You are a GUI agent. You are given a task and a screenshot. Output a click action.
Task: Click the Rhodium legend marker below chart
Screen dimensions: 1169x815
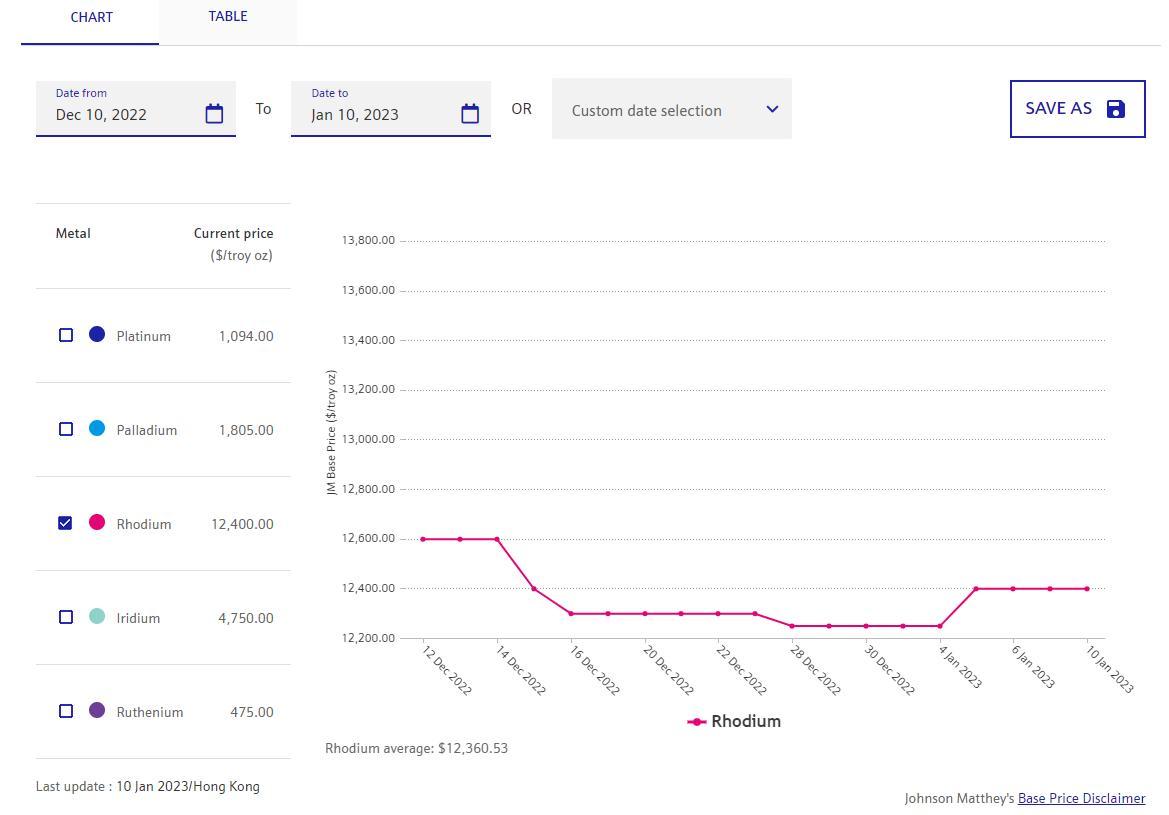coord(697,722)
